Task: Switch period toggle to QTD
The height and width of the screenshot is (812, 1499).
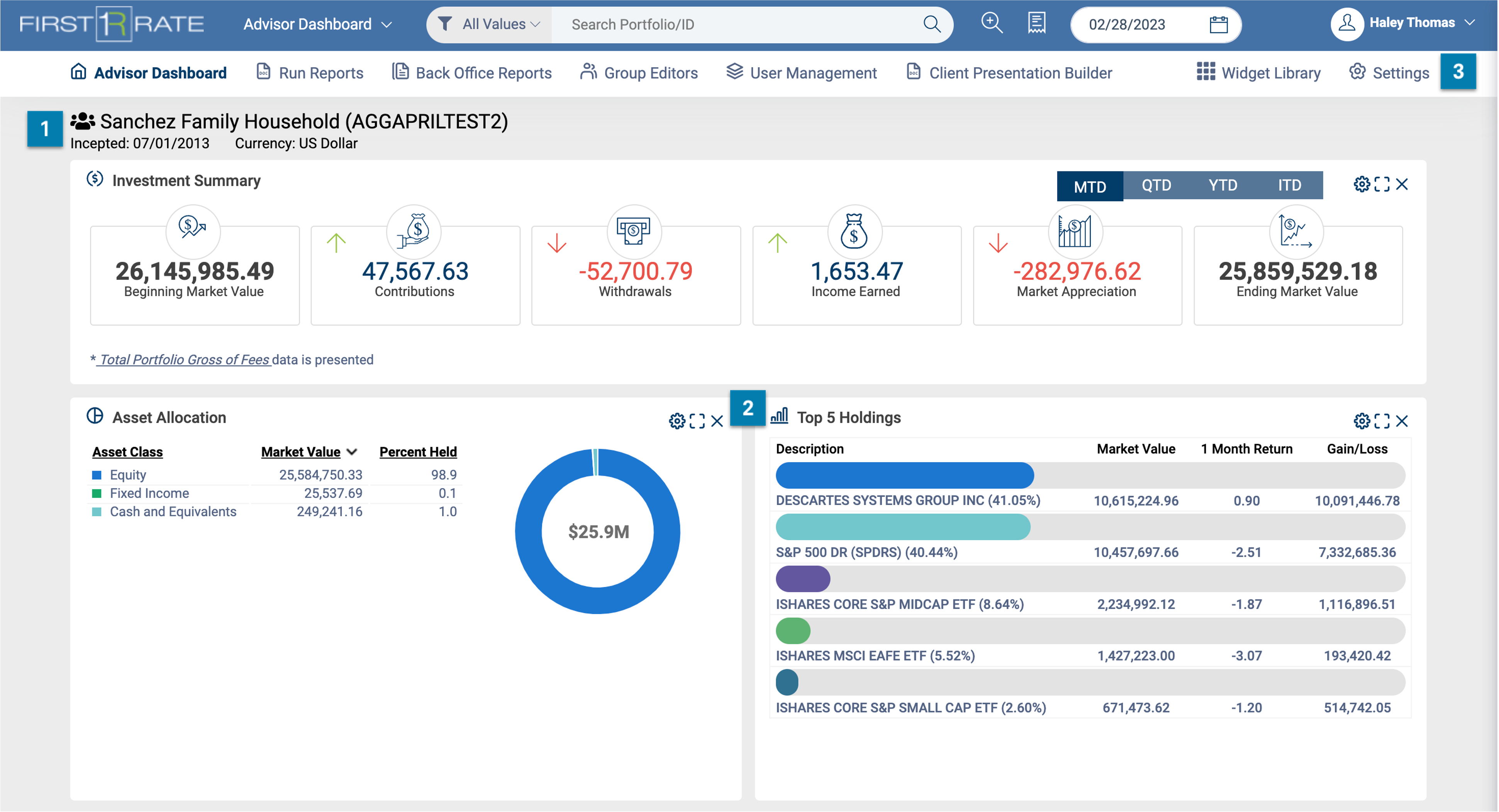Action: coord(1156,185)
